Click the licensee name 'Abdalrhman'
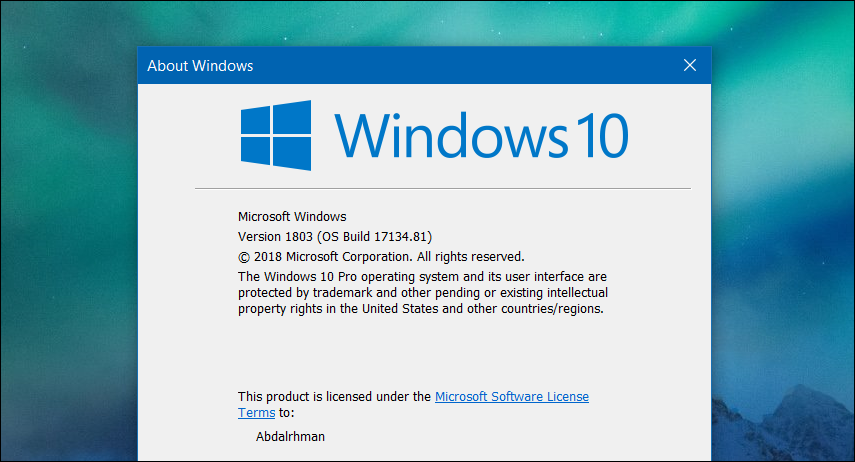Image resolution: width=855 pixels, height=462 pixels. [290, 436]
